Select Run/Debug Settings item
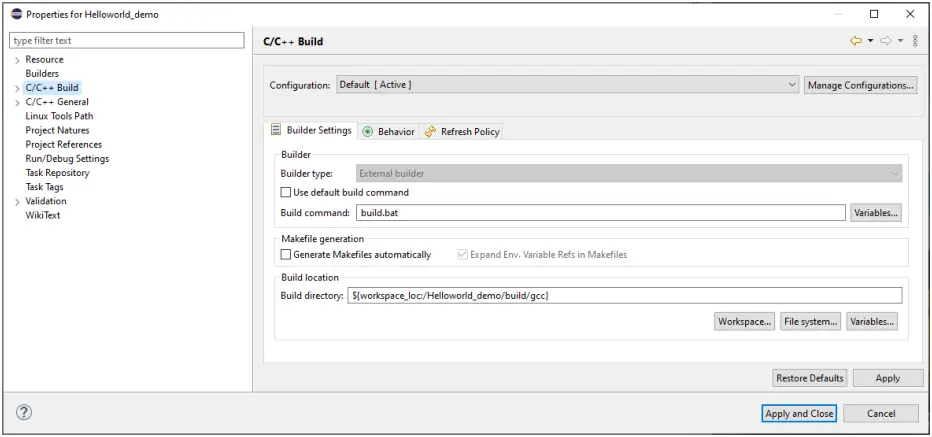932x437 pixels. coord(67,159)
